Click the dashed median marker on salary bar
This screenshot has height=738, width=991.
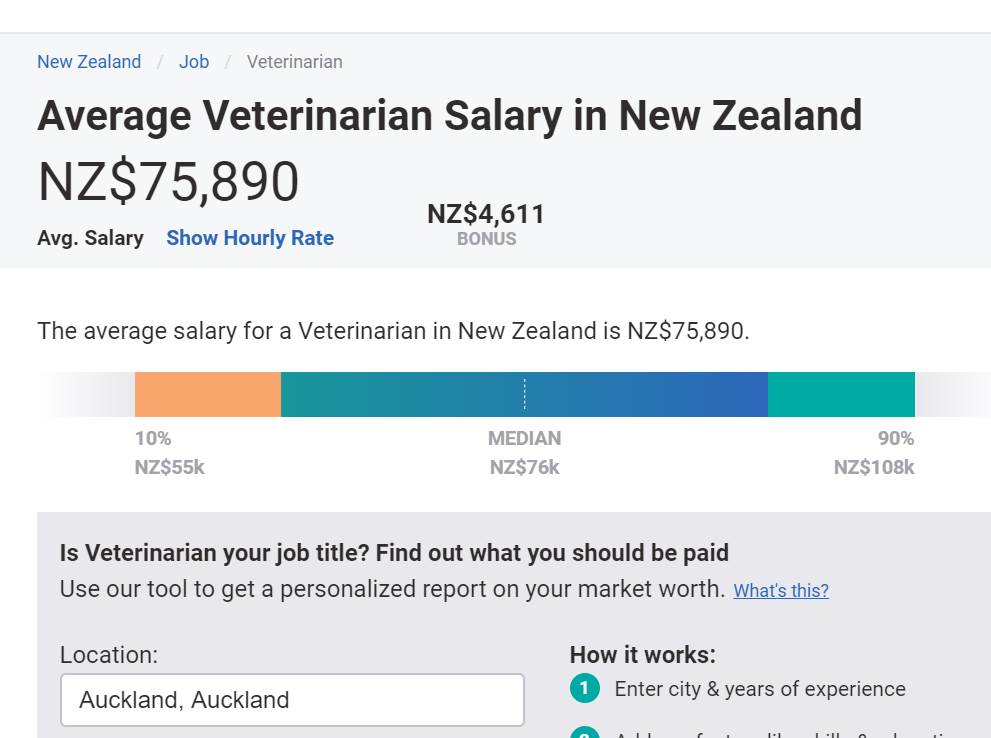click(x=524, y=394)
